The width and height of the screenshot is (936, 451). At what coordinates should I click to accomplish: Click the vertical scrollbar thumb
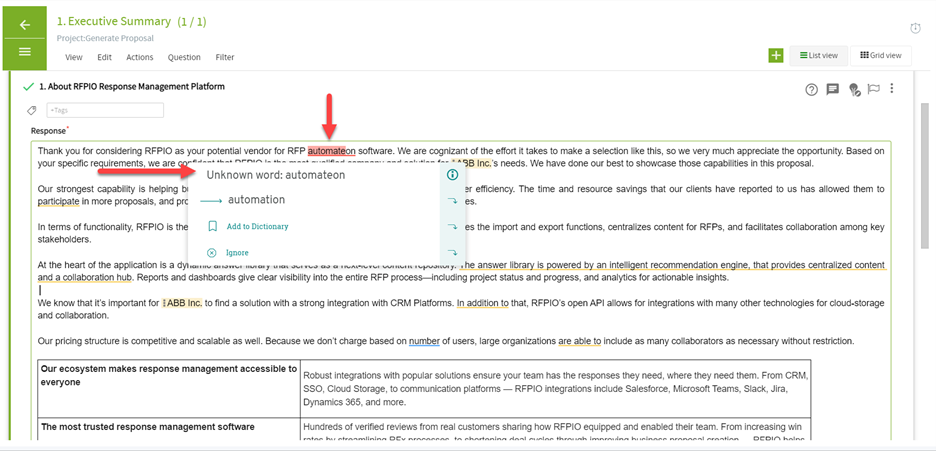coord(925,176)
